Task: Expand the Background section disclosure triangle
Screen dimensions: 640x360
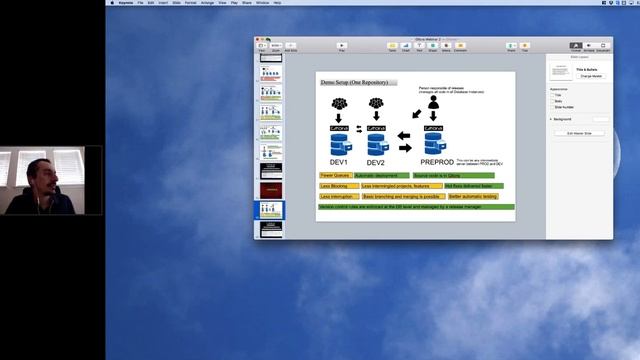Action: [x=551, y=119]
